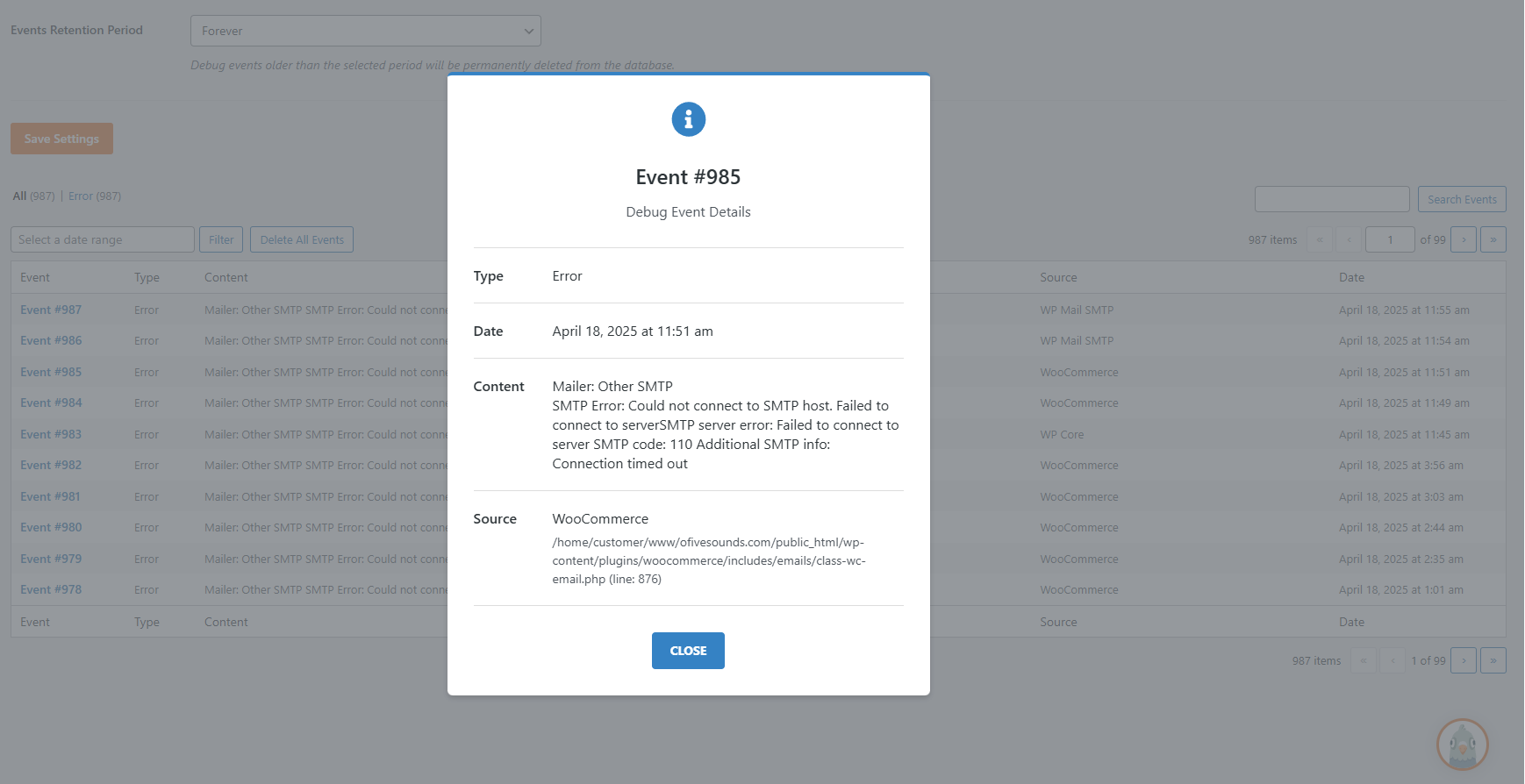Viewport: 1525px width, 784px height.
Task: Open Event #986 details
Action: [51, 340]
